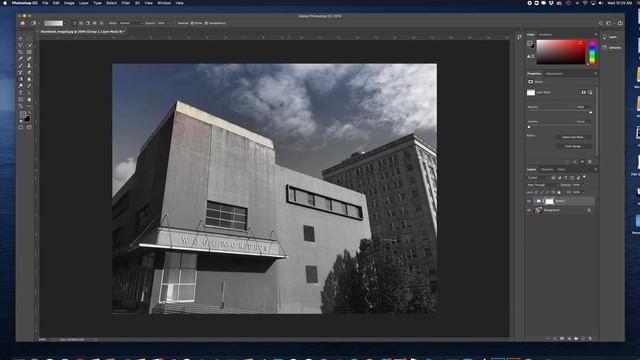Open the Layers panel options menu

pyautogui.click(x=596, y=169)
